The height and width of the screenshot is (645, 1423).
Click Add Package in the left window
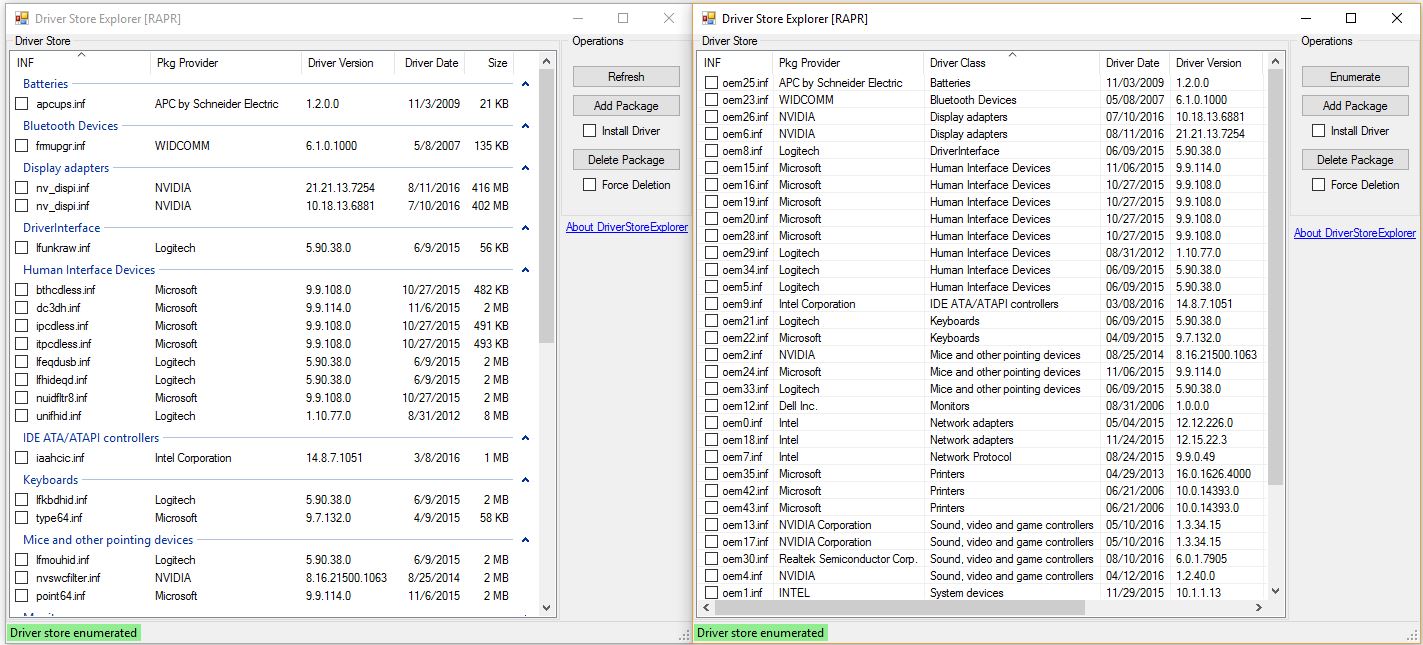point(626,106)
